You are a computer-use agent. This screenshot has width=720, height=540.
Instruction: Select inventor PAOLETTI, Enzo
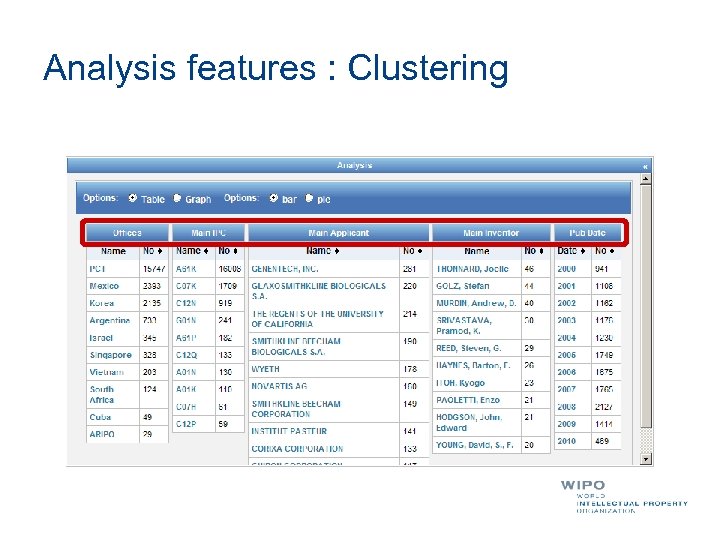coord(467,400)
